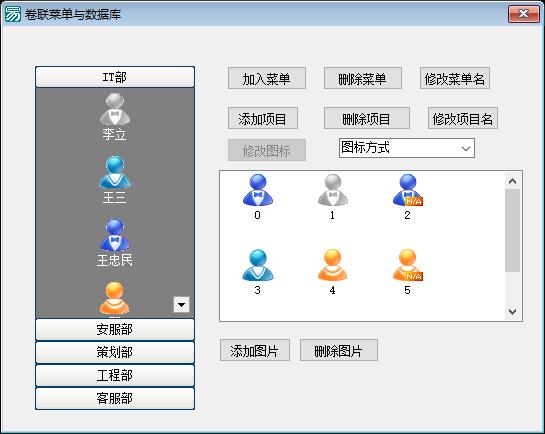Expand the 策划部 menu group
Viewport: 545px width, 434px height.
(x=115, y=352)
